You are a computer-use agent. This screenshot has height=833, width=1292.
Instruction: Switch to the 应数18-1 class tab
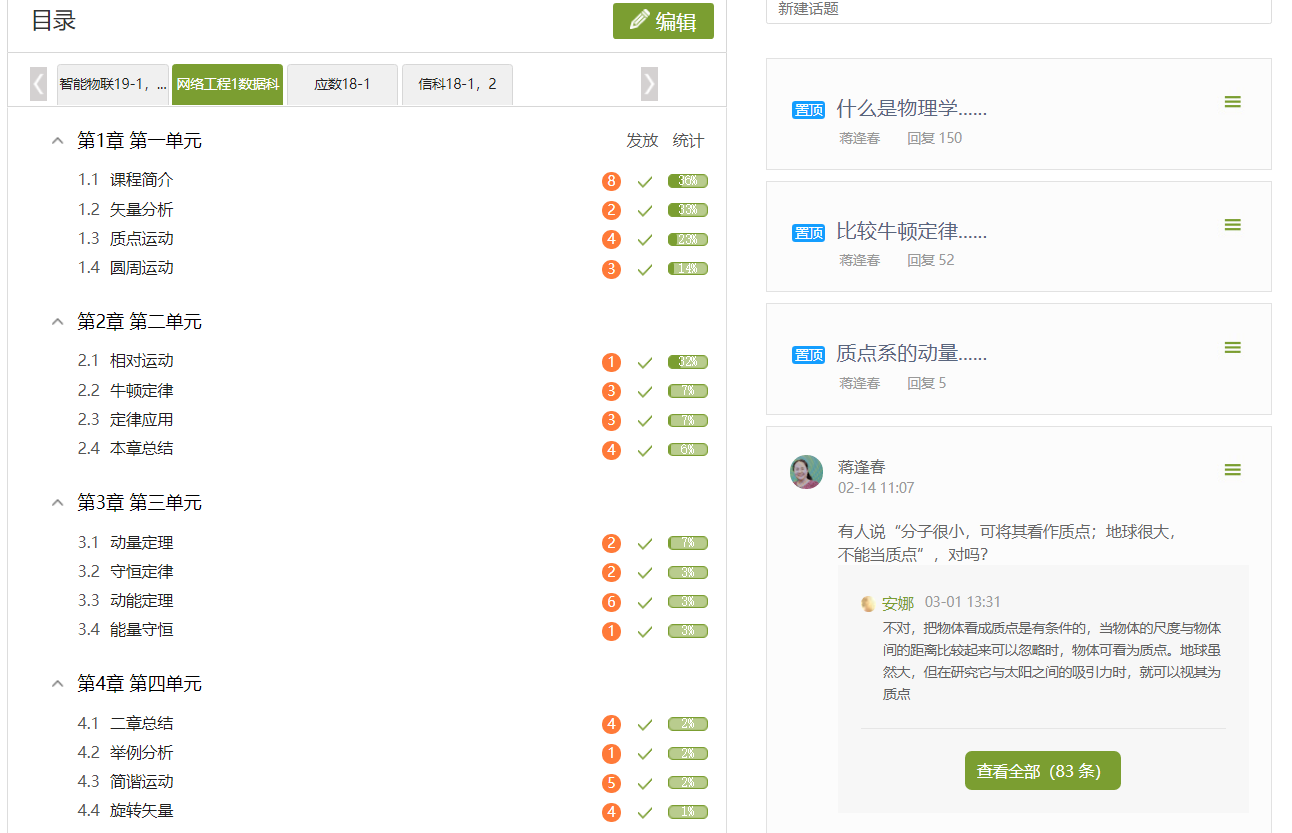click(x=342, y=85)
